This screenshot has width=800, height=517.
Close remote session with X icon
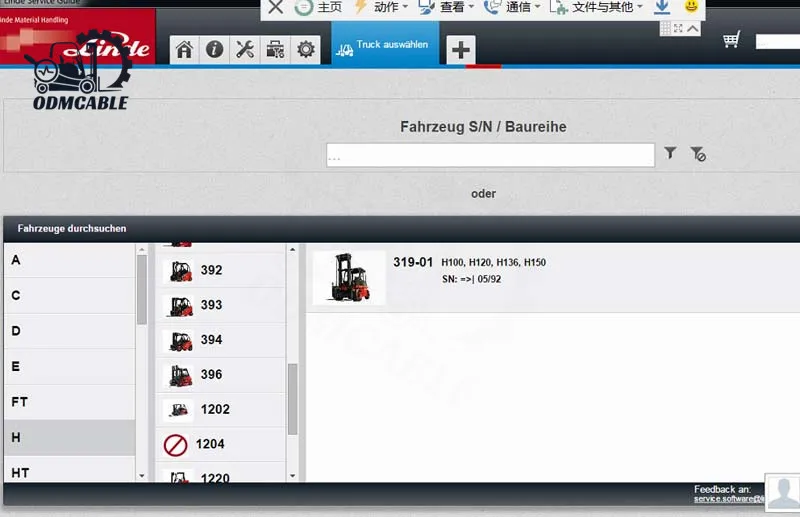[x=276, y=7]
